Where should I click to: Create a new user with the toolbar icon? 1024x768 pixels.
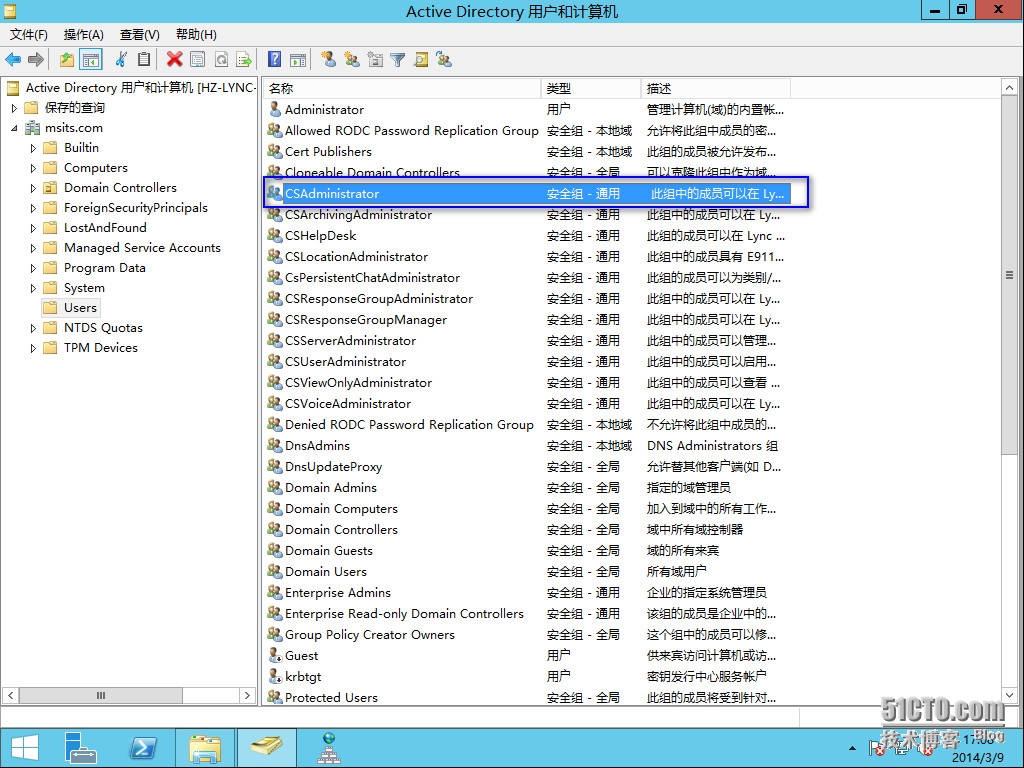coord(328,60)
